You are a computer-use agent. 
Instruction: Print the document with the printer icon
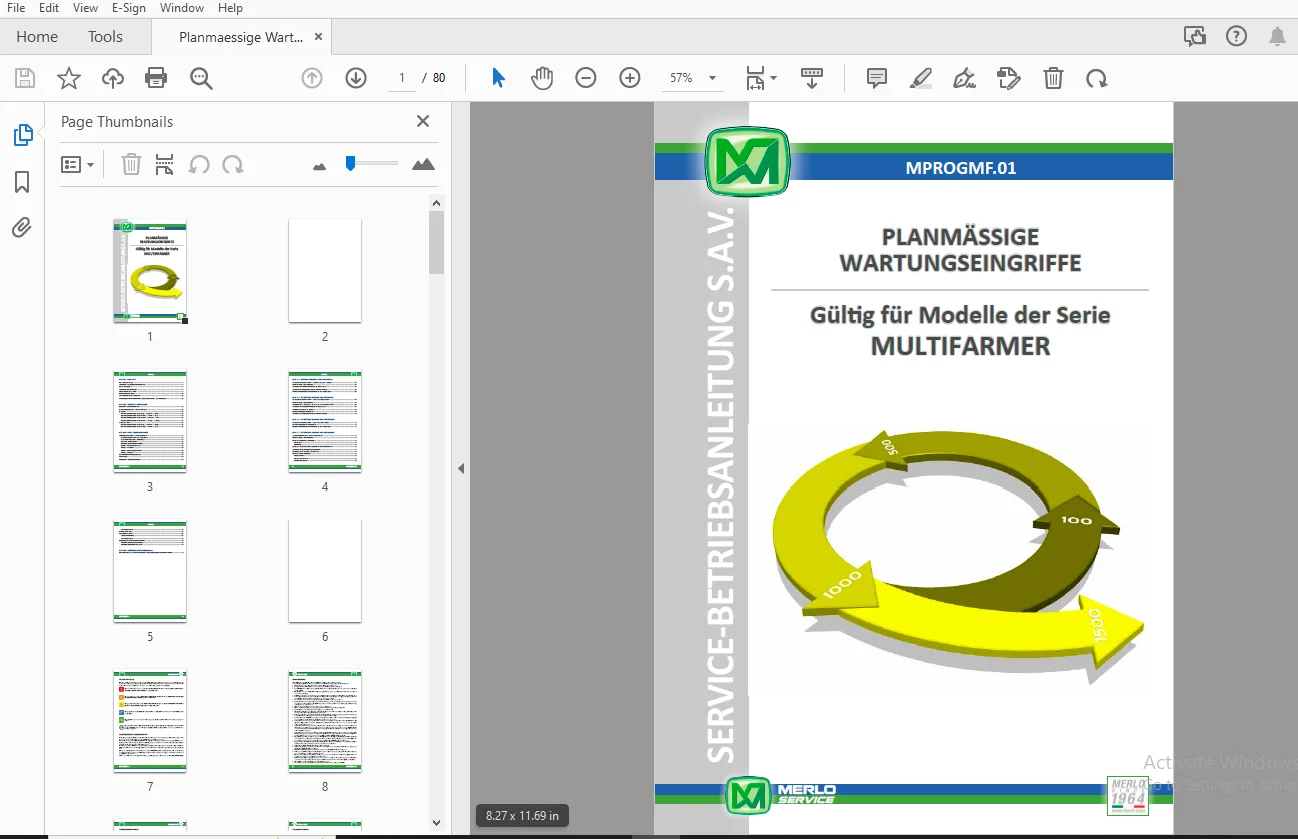(156, 78)
